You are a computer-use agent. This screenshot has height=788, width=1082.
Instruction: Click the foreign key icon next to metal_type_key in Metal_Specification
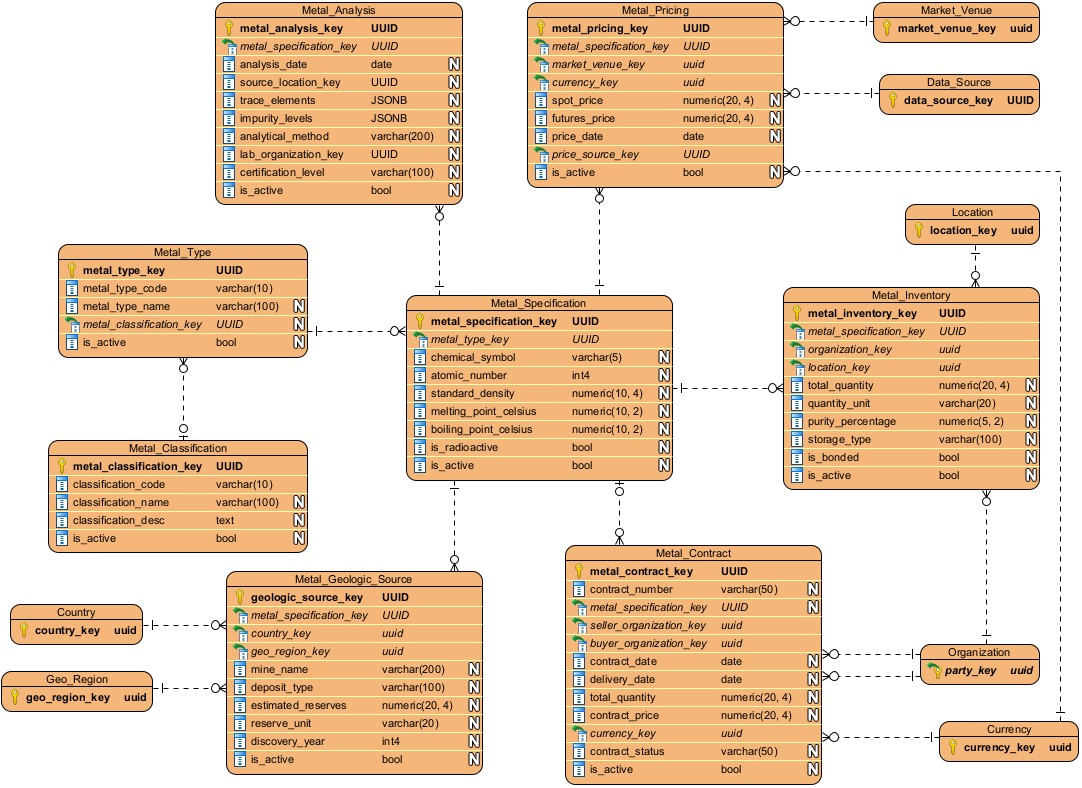(420, 340)
